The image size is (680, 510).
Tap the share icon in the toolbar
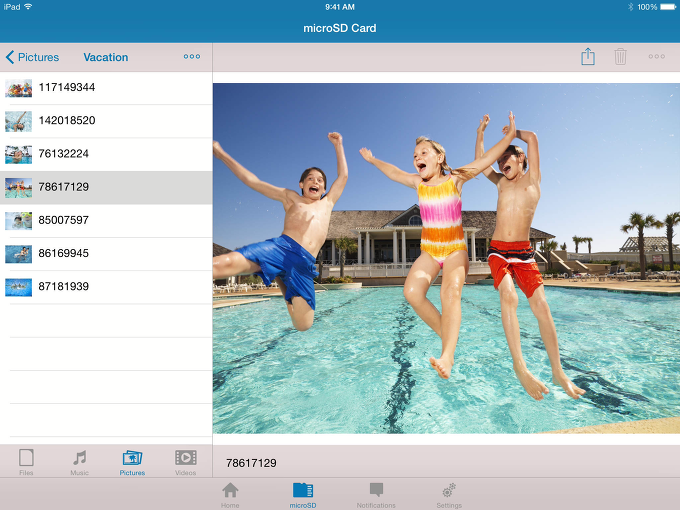[x=588, y=57]
